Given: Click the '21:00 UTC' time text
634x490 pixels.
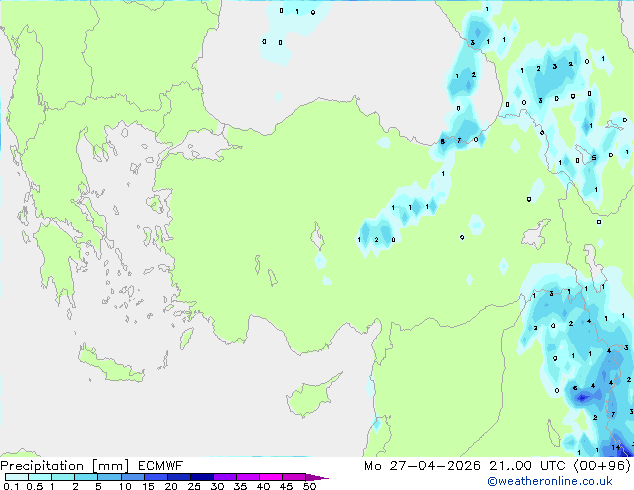Looking at the screenshot, I should tap(527, 466).
